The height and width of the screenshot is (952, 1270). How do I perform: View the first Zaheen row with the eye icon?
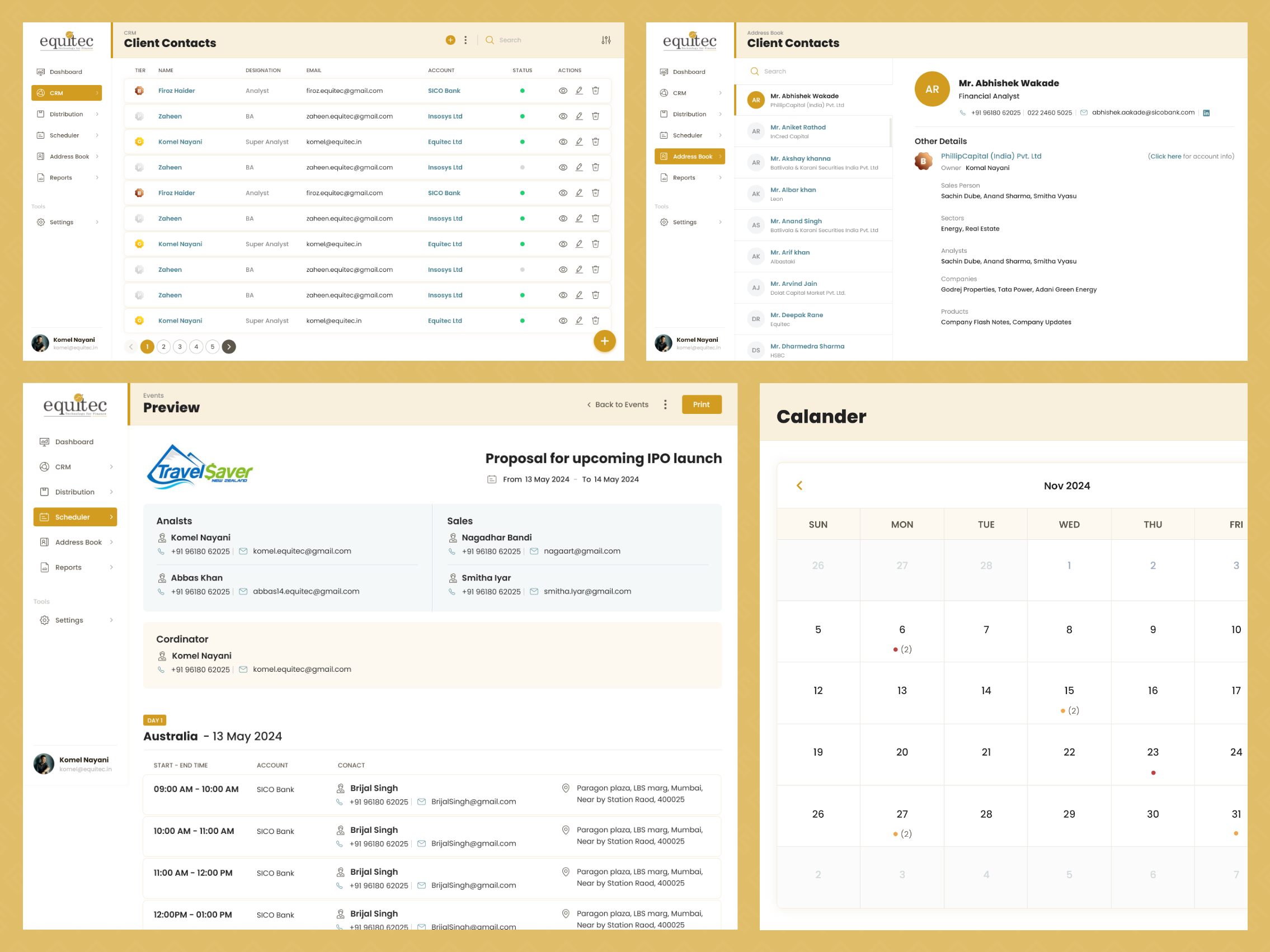coord(563,116)
